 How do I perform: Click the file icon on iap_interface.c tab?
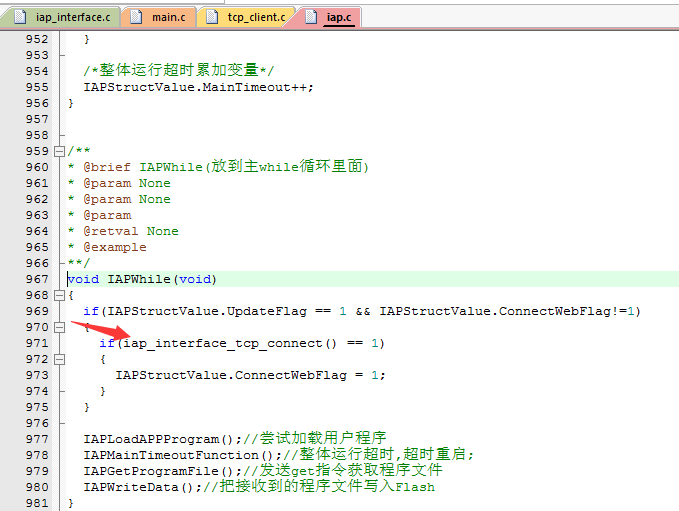point(19,17)
